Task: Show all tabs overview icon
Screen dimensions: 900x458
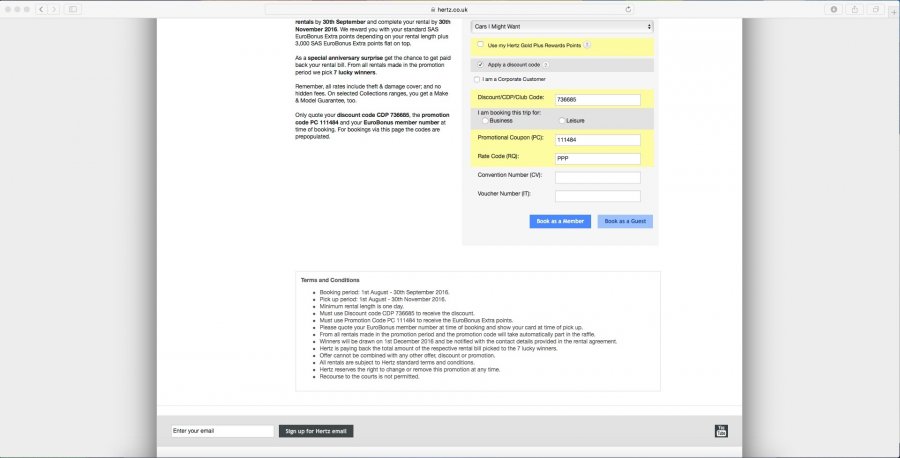Action: 876,9
